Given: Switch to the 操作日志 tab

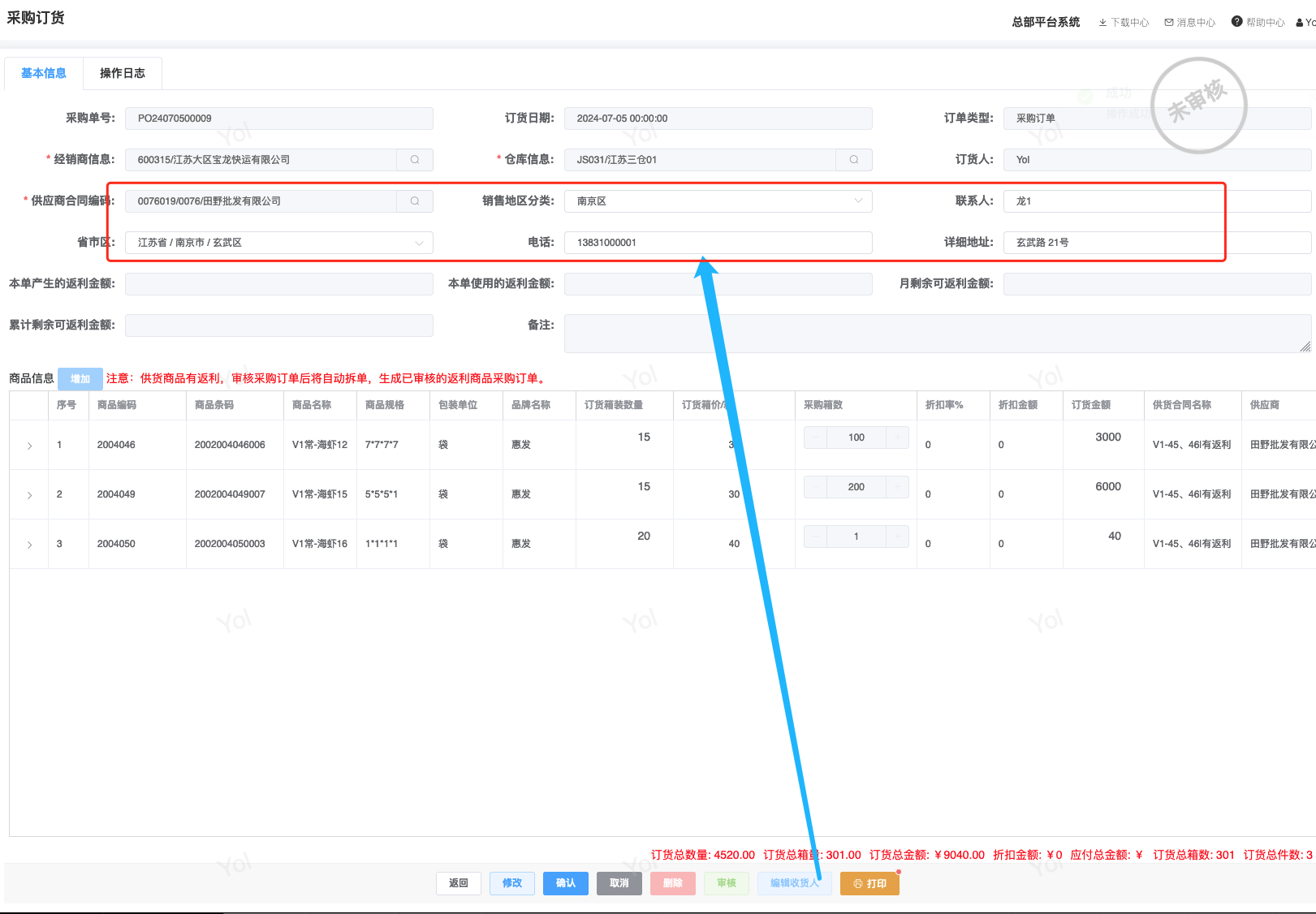Looking at the screenshot, I should (x=123, y=73).
